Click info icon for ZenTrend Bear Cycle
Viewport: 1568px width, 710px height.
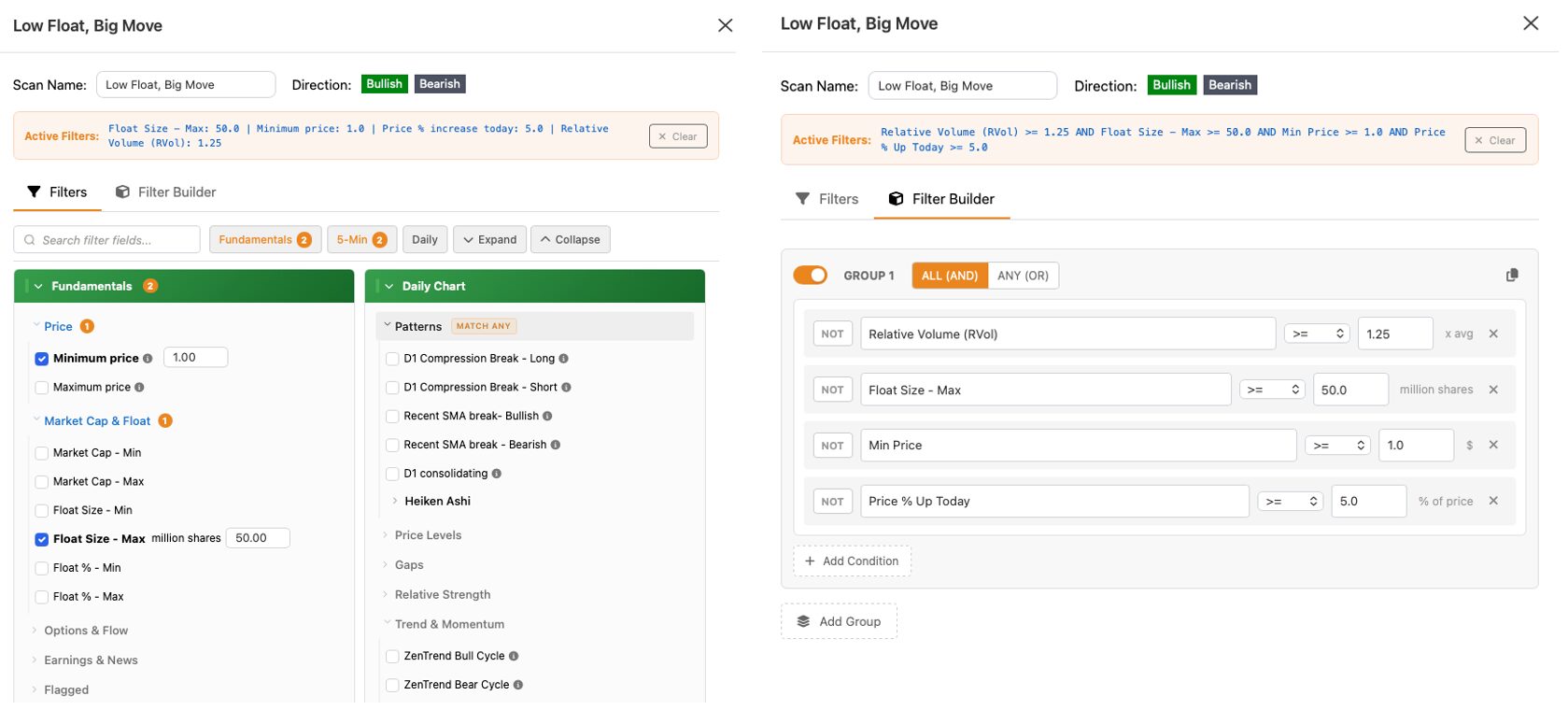pos(518,685)
